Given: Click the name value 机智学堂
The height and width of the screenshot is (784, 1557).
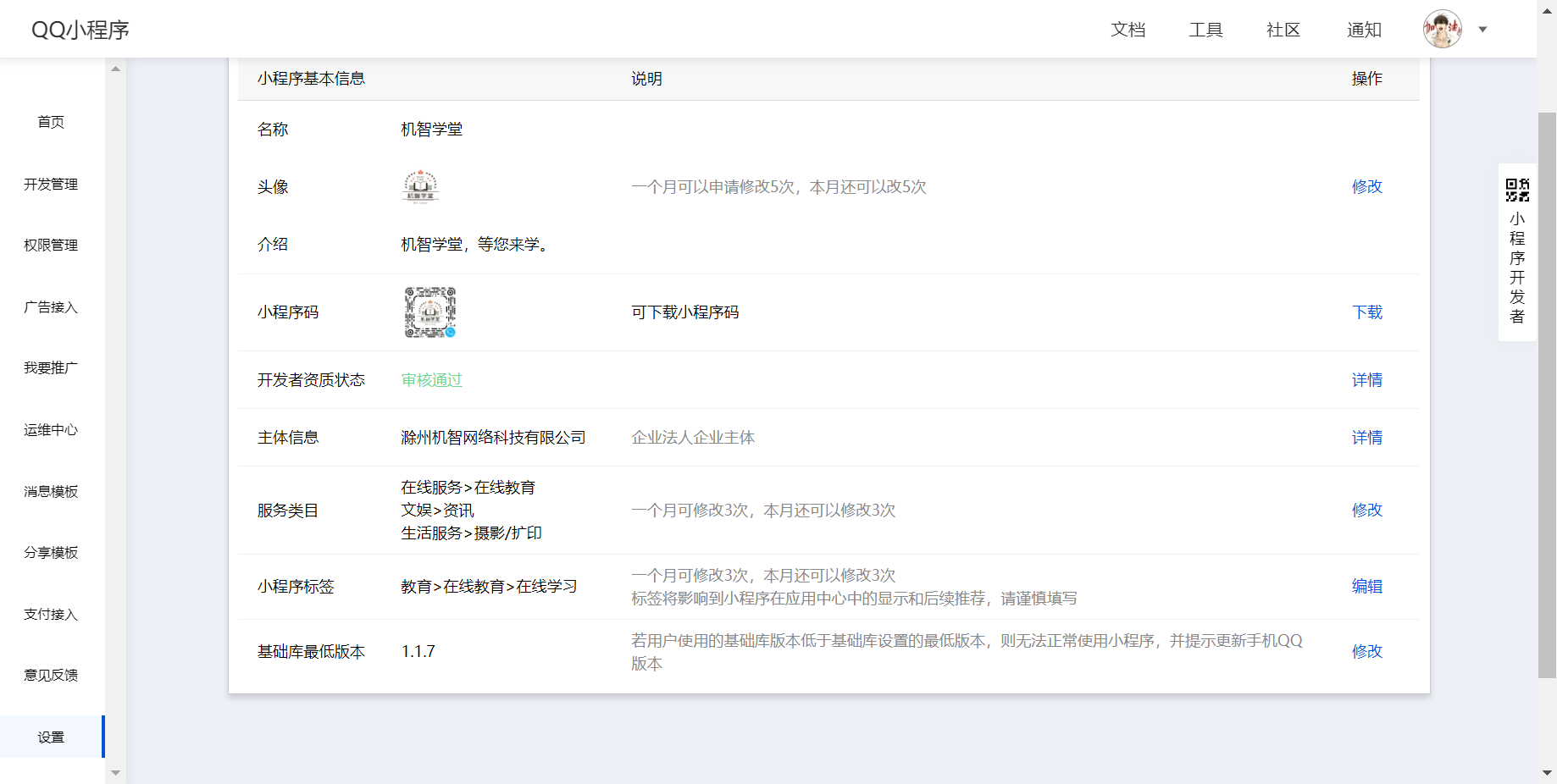Looking at the screenshot, I should point(432,130).
